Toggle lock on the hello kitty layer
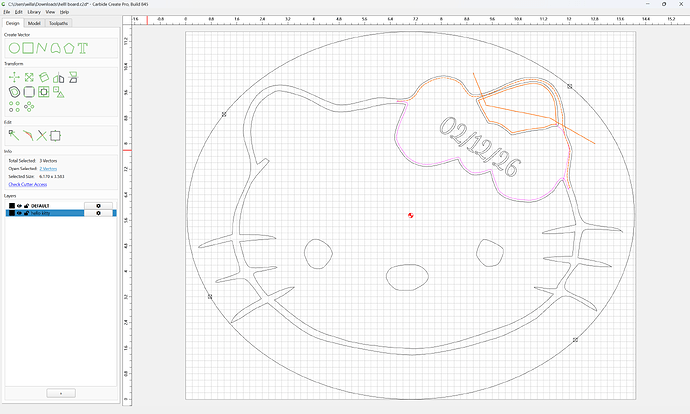 click(x=26, y=213)
